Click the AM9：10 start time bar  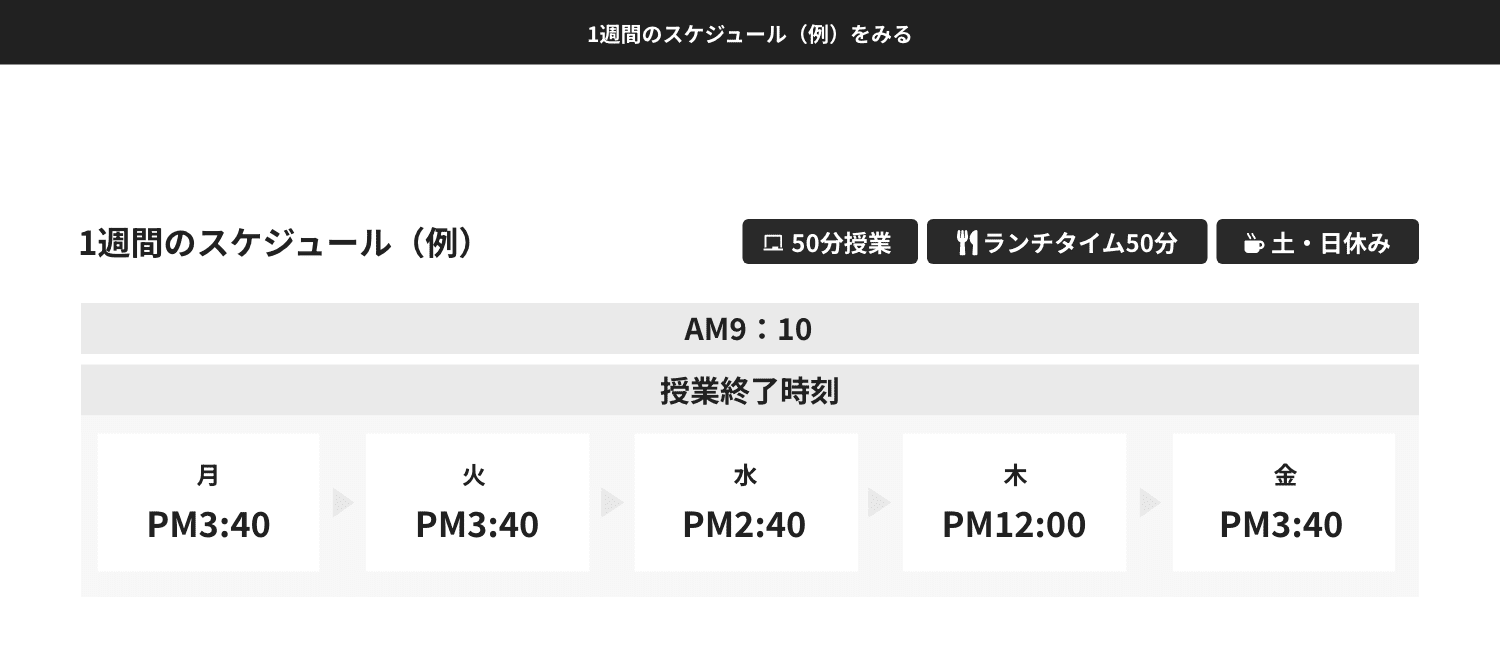(749, 329)
